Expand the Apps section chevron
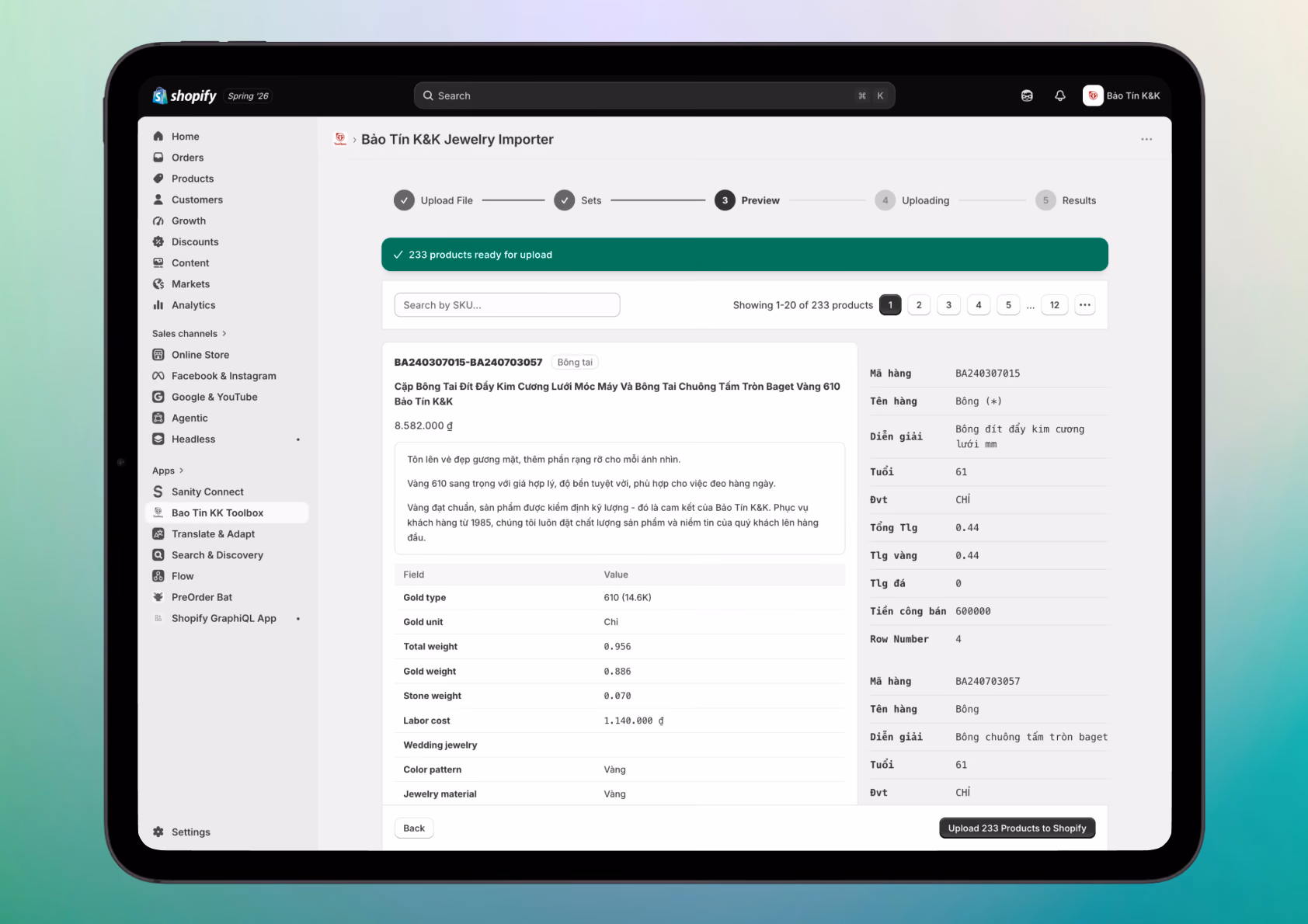Viewport: 1308px width, 924px height. (181, 471)
